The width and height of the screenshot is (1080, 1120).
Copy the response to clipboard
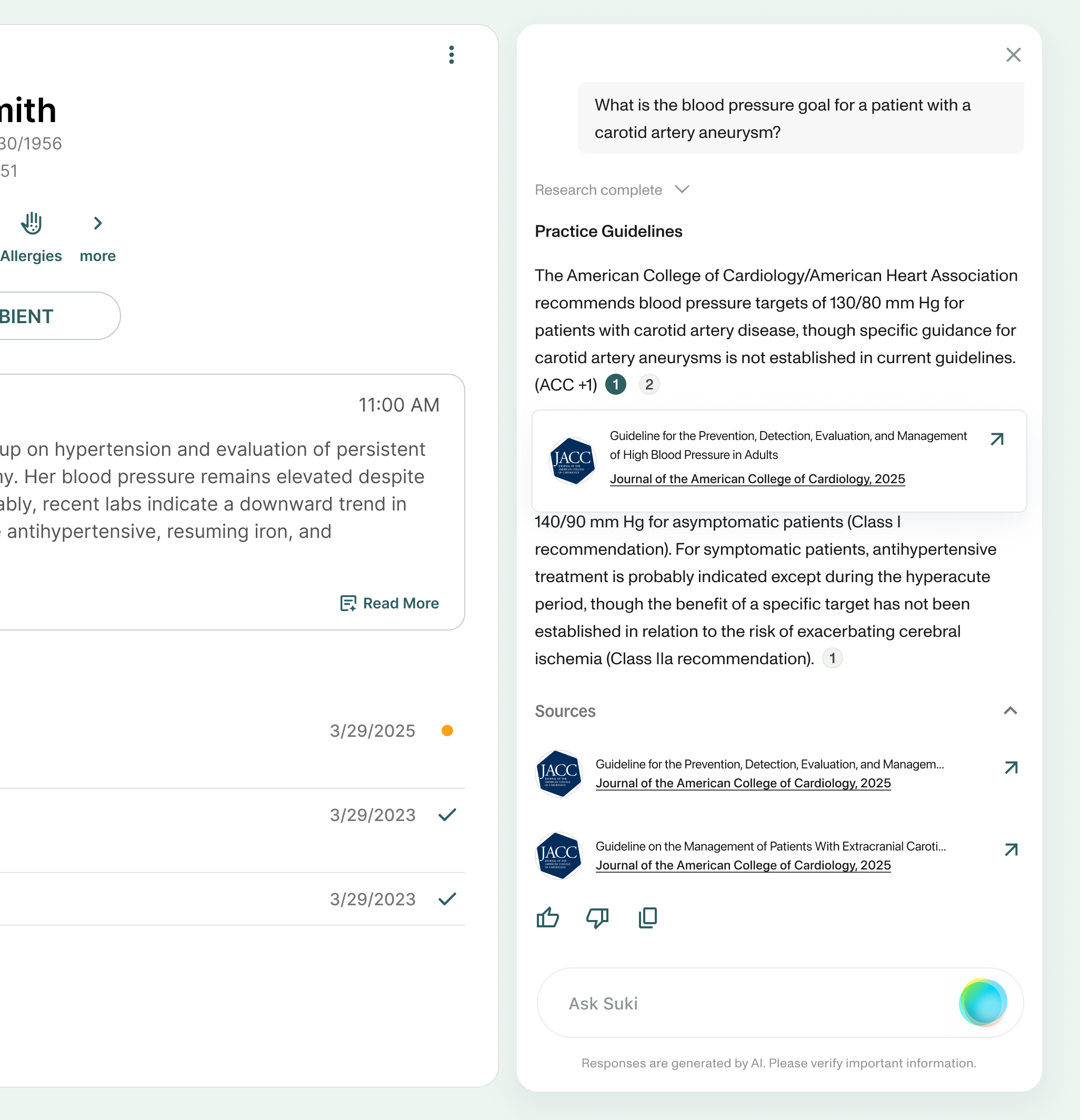point(647,918)
